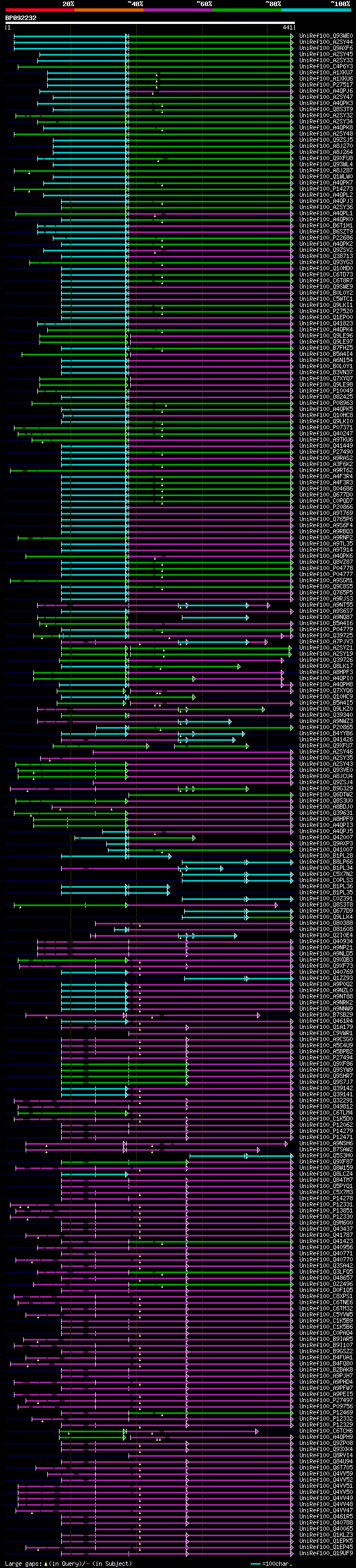Select label UniRef100_A4QPK0

[325, 219]
